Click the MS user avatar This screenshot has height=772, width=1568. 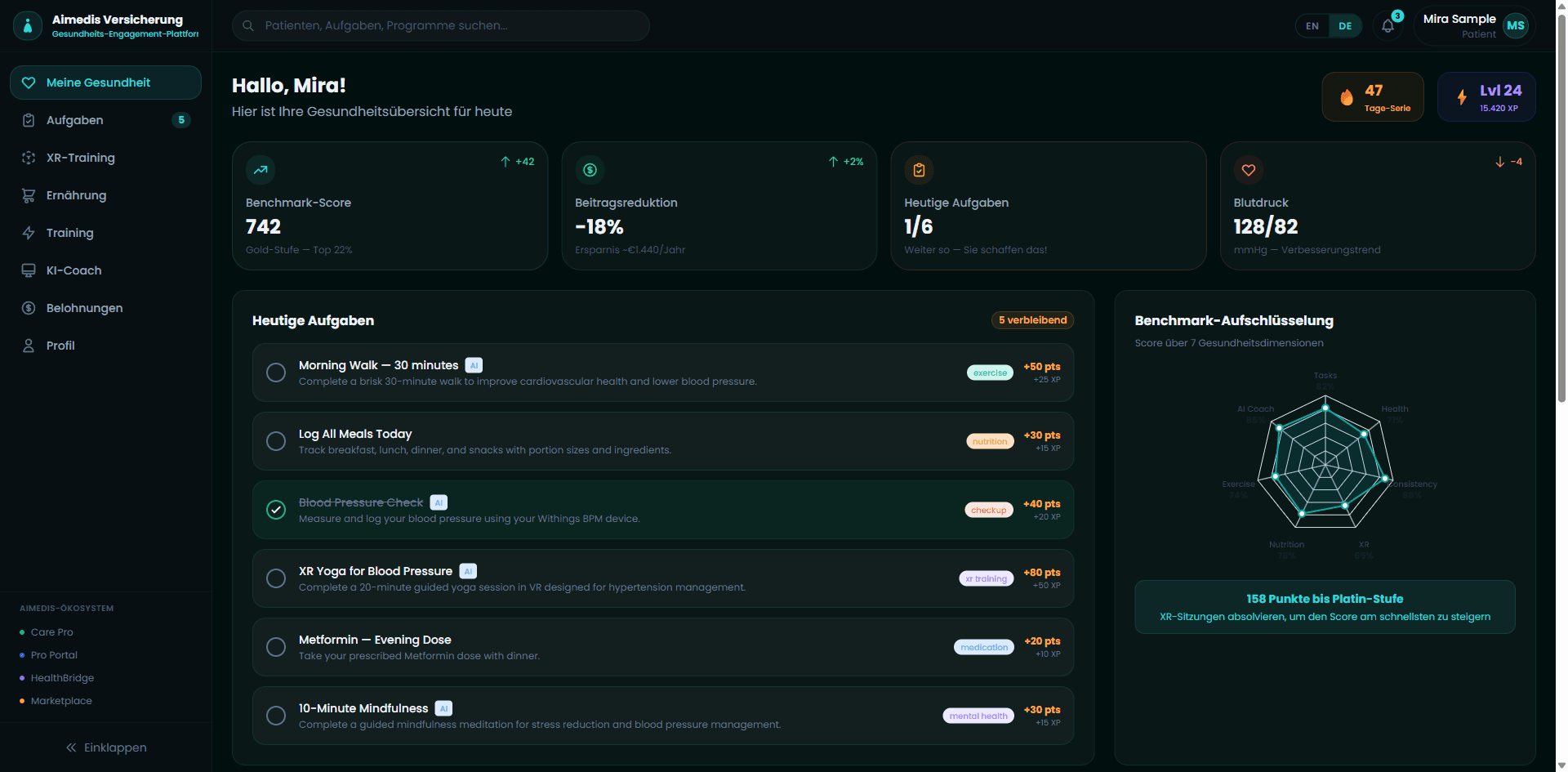1516,26
